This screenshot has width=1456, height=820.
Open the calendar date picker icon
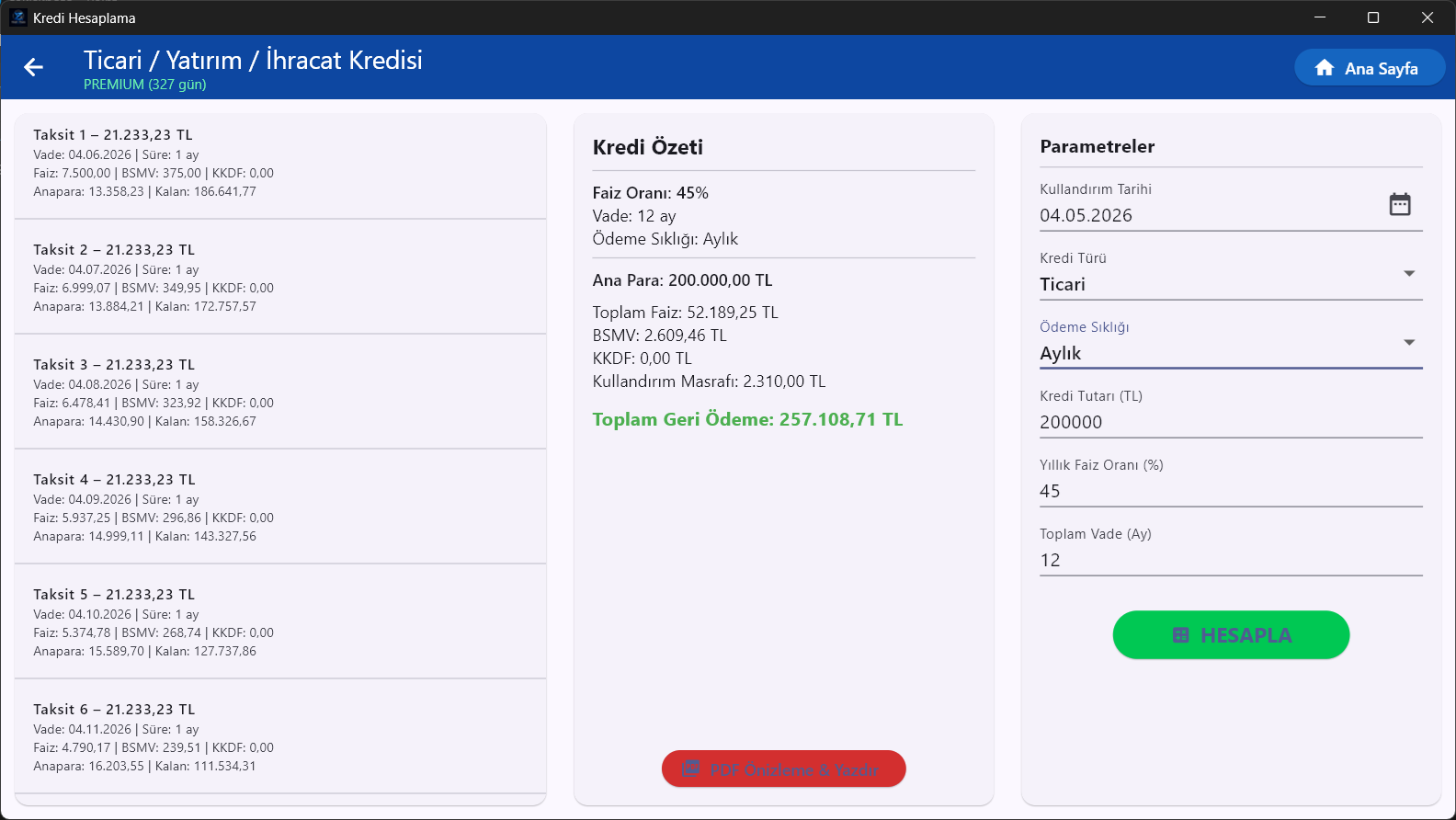click(1400, 204)
